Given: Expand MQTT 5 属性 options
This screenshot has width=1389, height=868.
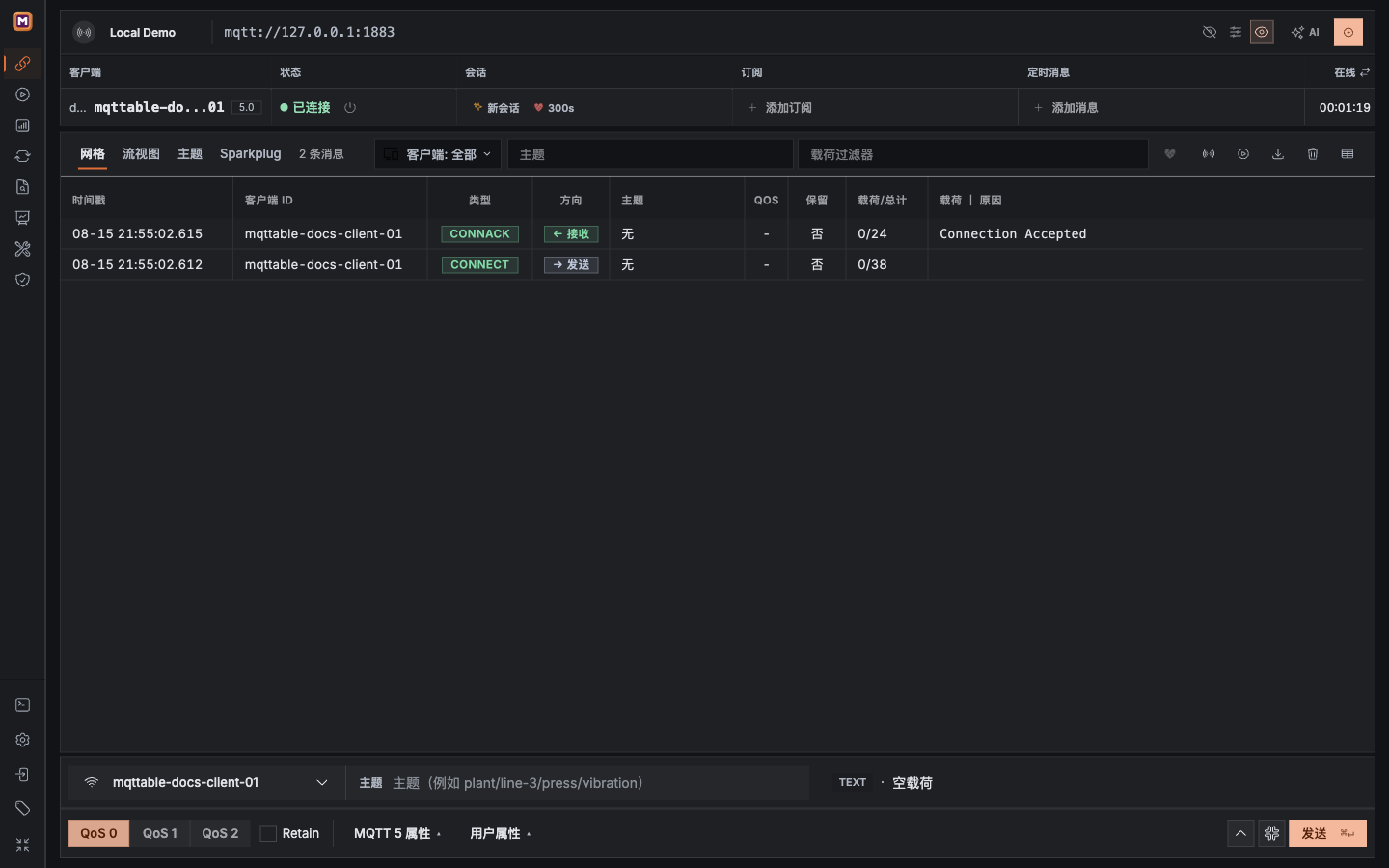Looking at the screenshot, I should tap(397, 833).
